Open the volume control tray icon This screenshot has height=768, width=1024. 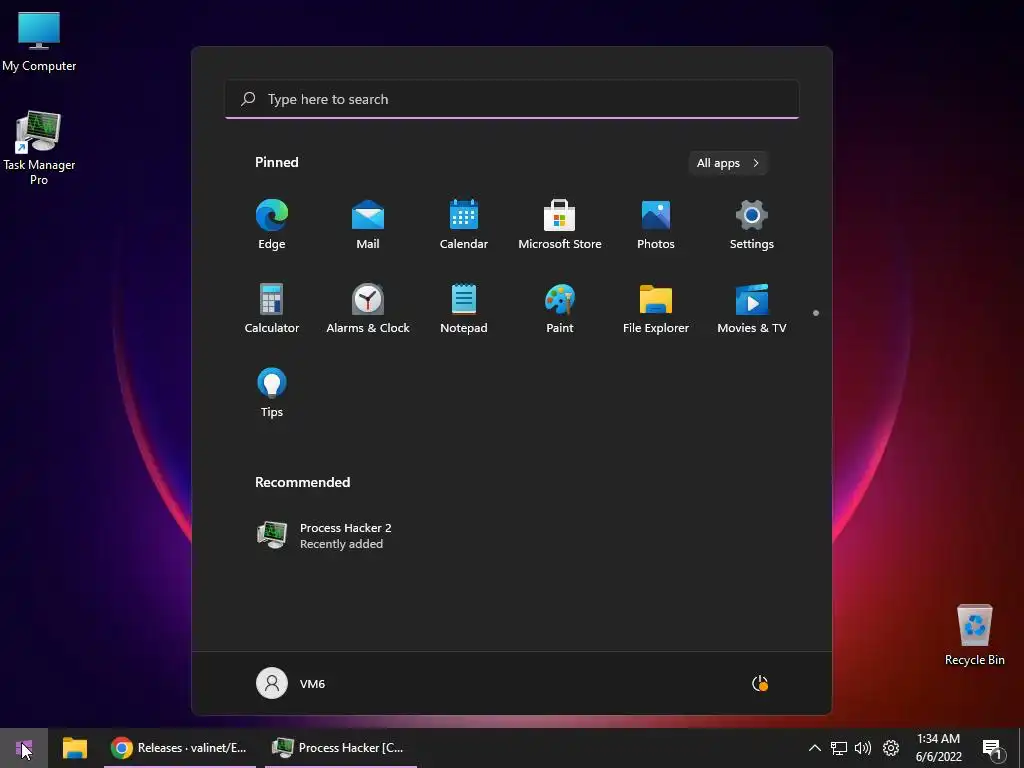click(x=863, y=748)
